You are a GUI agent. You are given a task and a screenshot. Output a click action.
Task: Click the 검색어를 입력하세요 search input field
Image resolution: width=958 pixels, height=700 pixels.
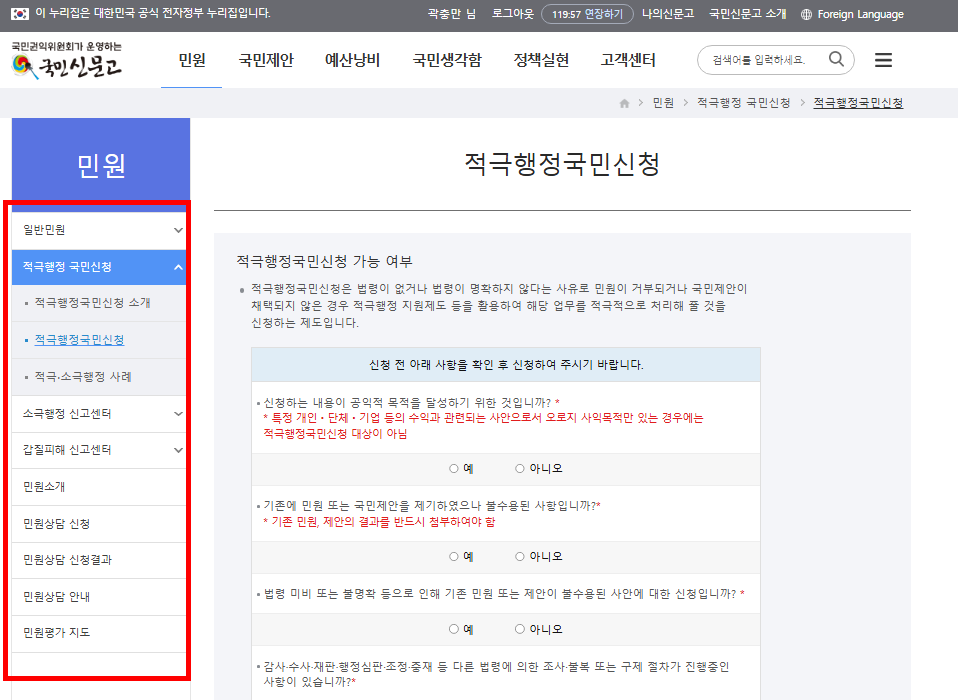[x=760, y=60]
